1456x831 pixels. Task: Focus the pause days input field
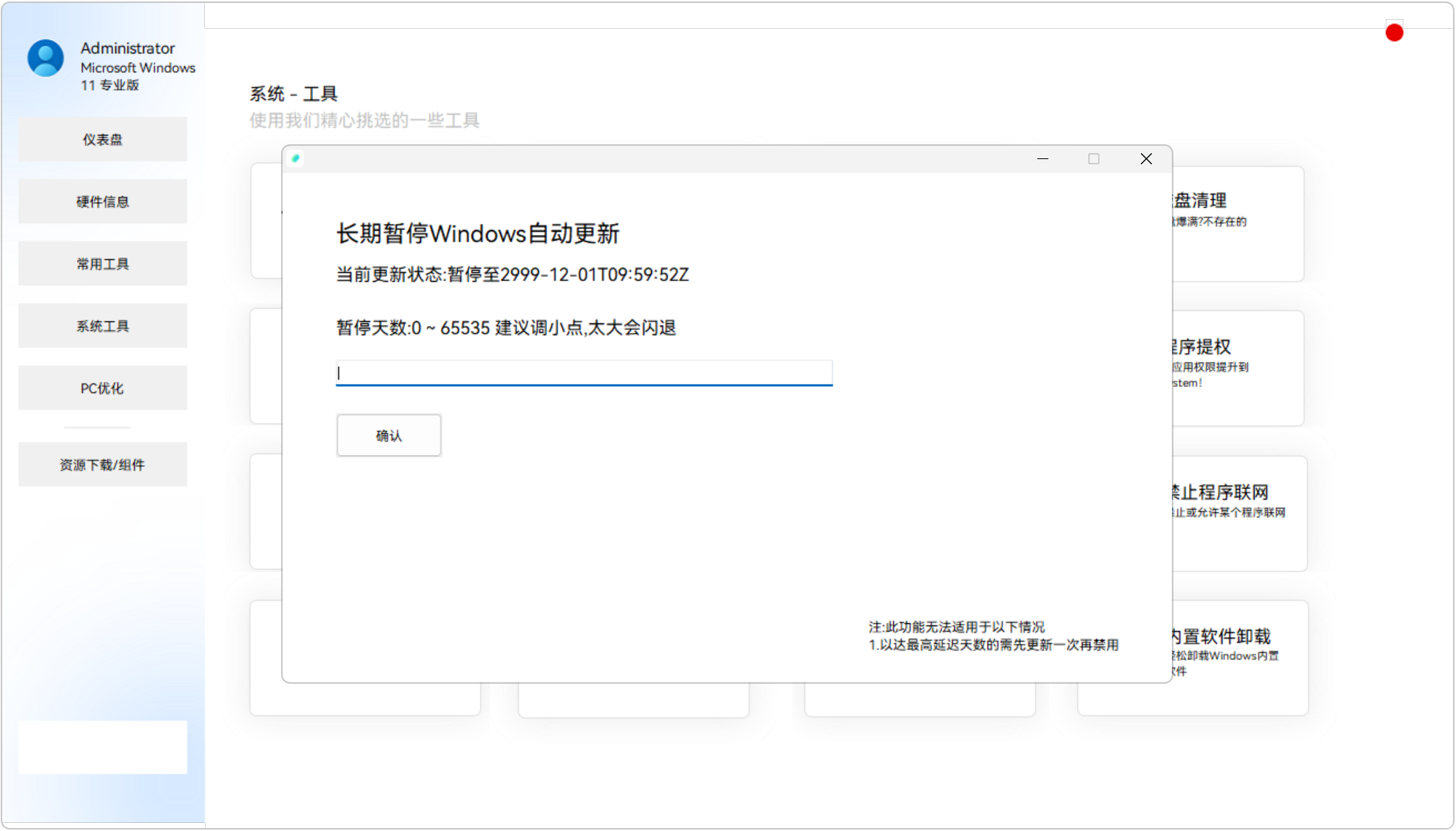[584, 373]
